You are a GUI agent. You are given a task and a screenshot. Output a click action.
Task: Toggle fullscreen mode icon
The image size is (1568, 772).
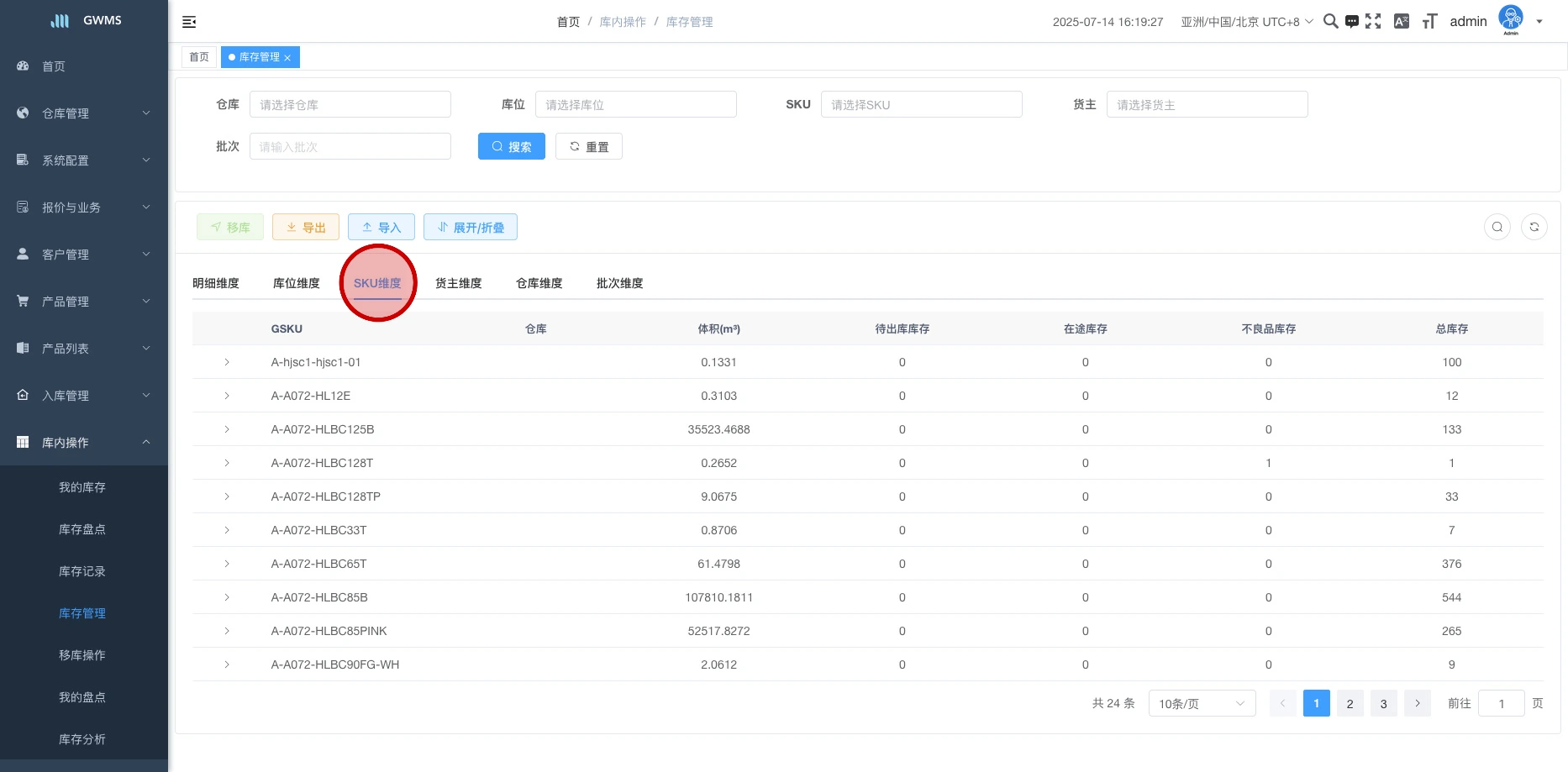1373,22
